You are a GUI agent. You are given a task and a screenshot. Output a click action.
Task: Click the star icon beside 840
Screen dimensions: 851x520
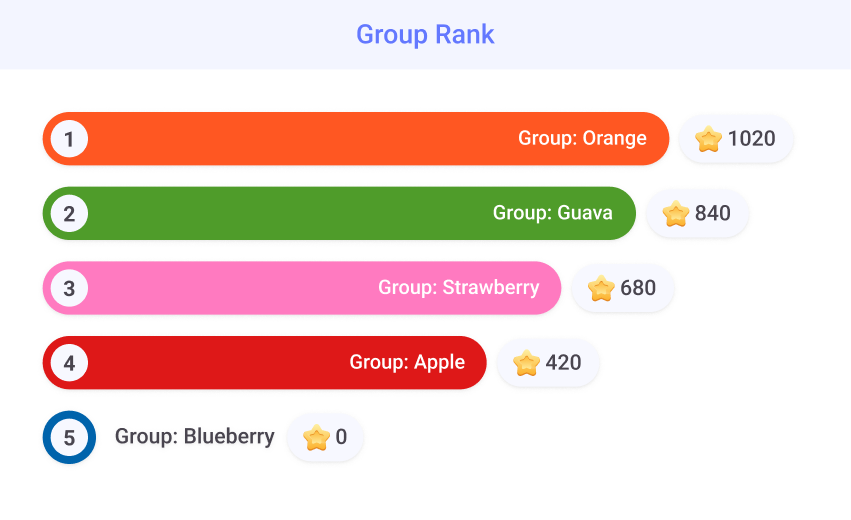pos(676,213)
